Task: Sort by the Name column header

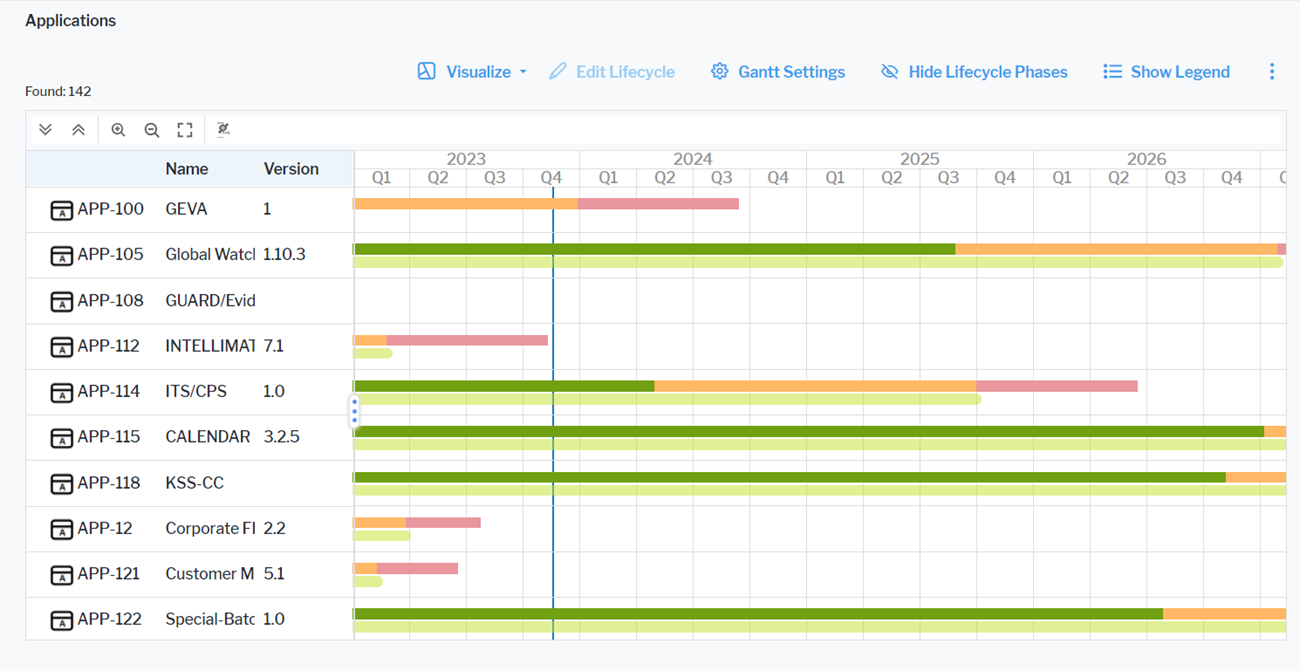Action: (187, 169)
